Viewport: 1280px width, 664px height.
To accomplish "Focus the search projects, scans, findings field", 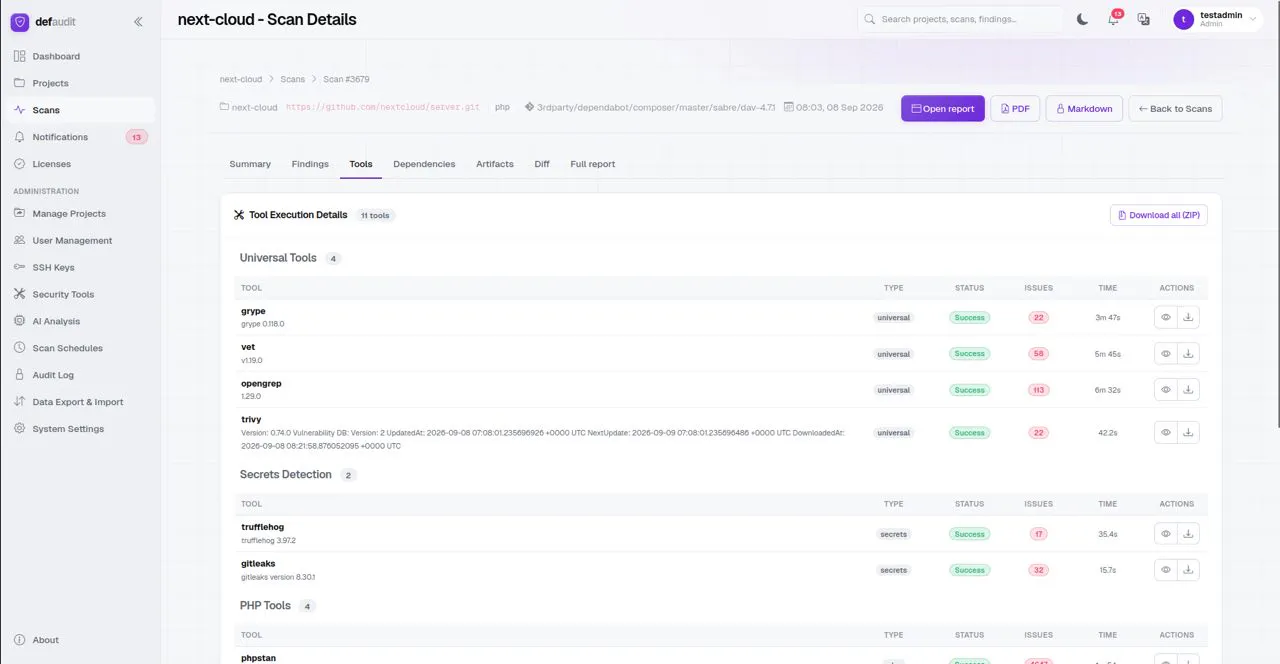I will (960, 19).
